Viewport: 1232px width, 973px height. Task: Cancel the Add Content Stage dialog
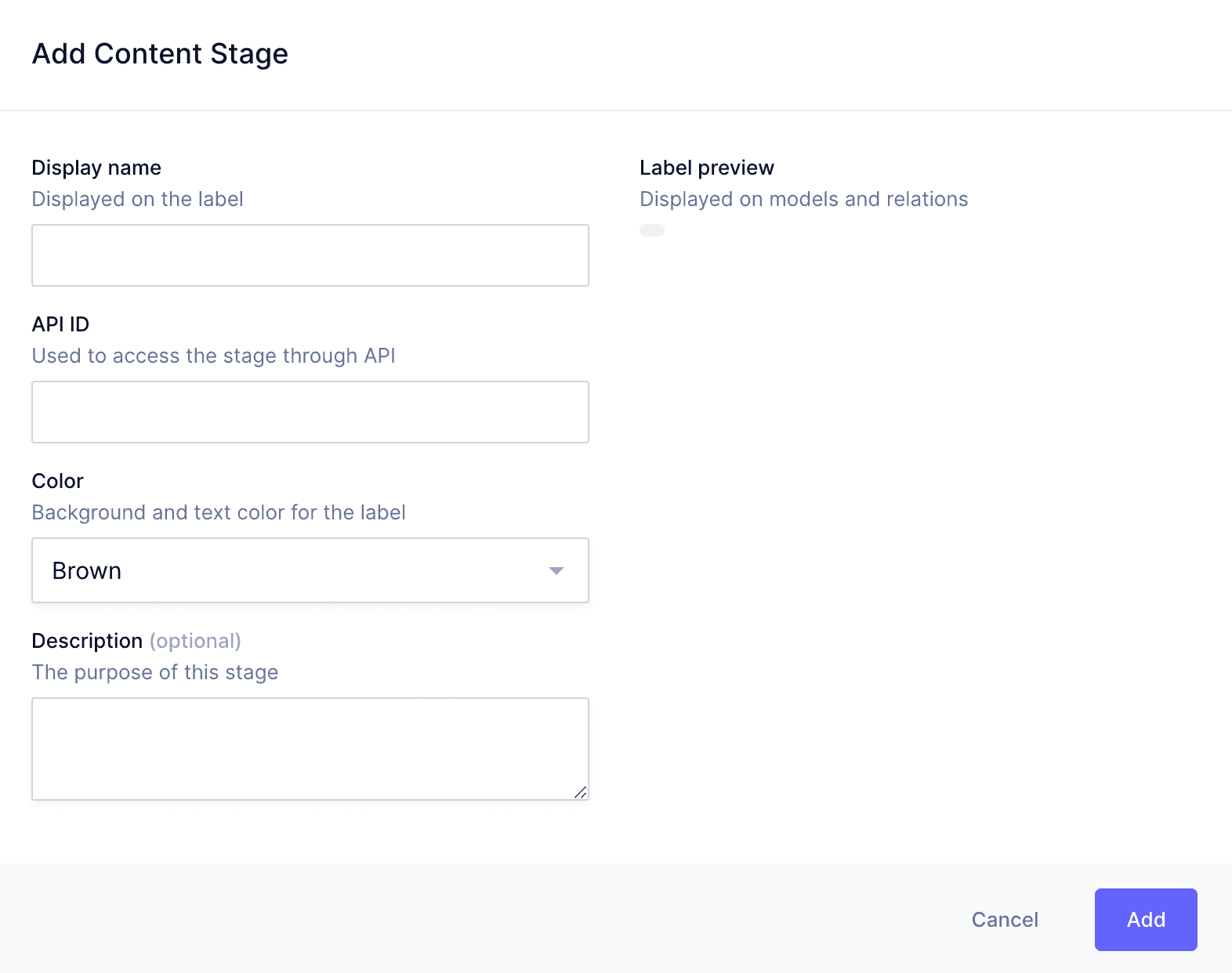click(1005, 920)
